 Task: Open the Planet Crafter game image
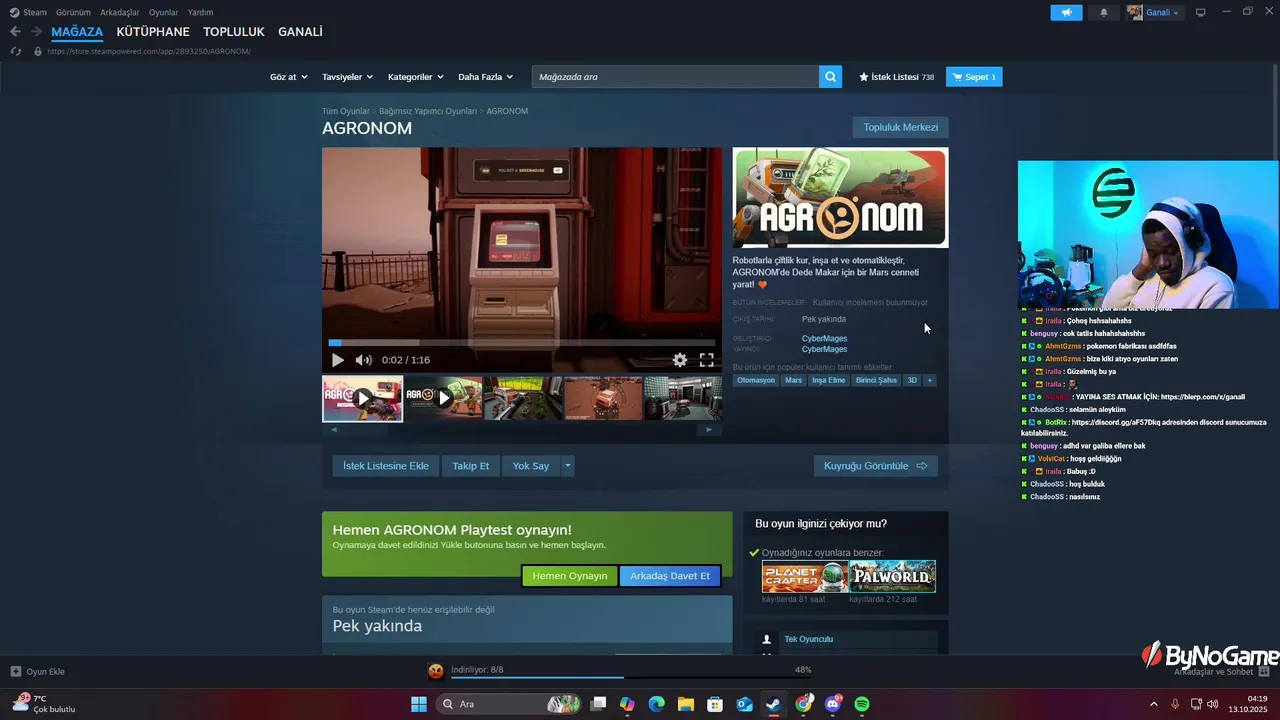[x=805, y=577]
